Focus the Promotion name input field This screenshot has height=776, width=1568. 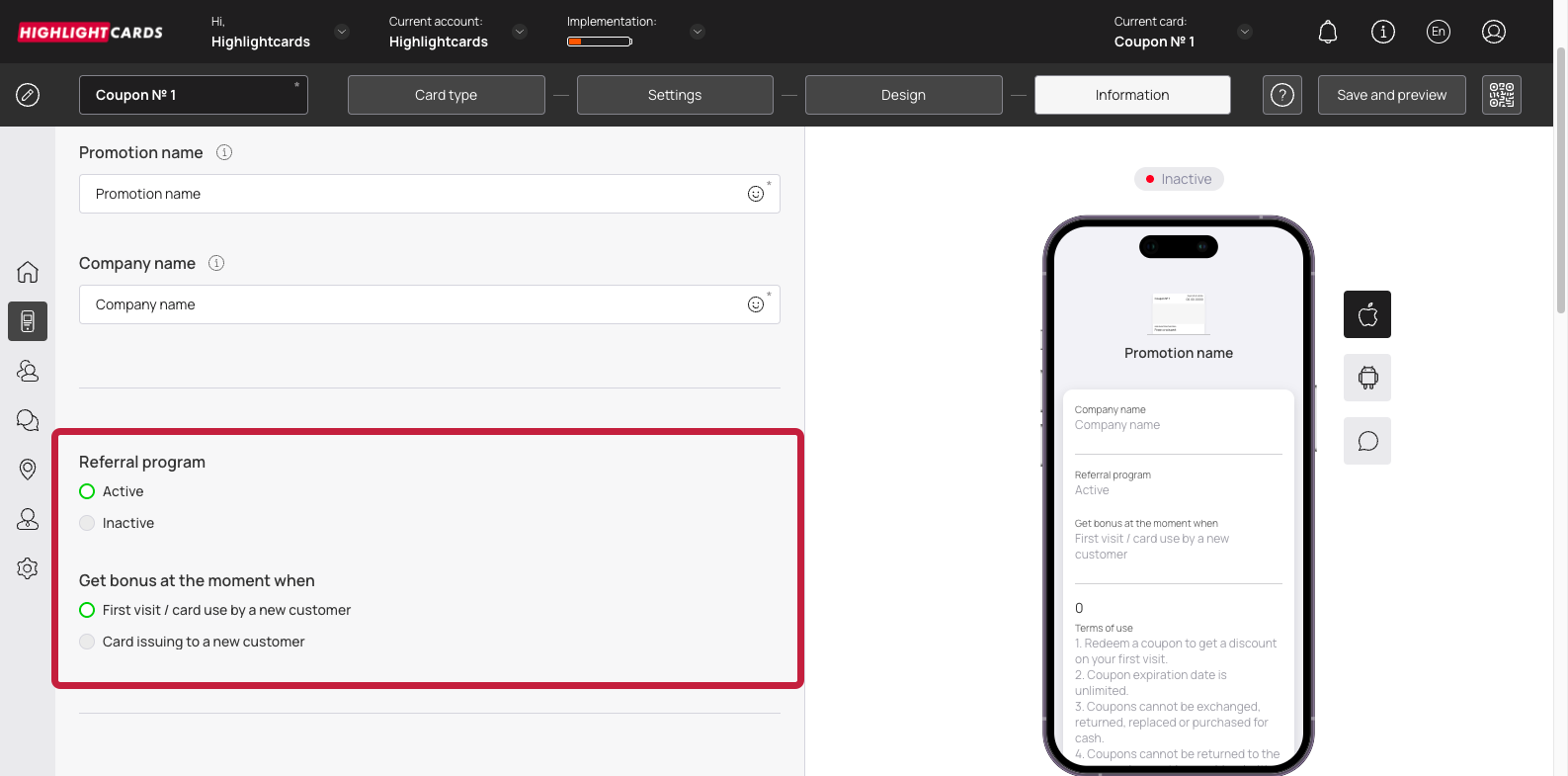tap(415, 194)
